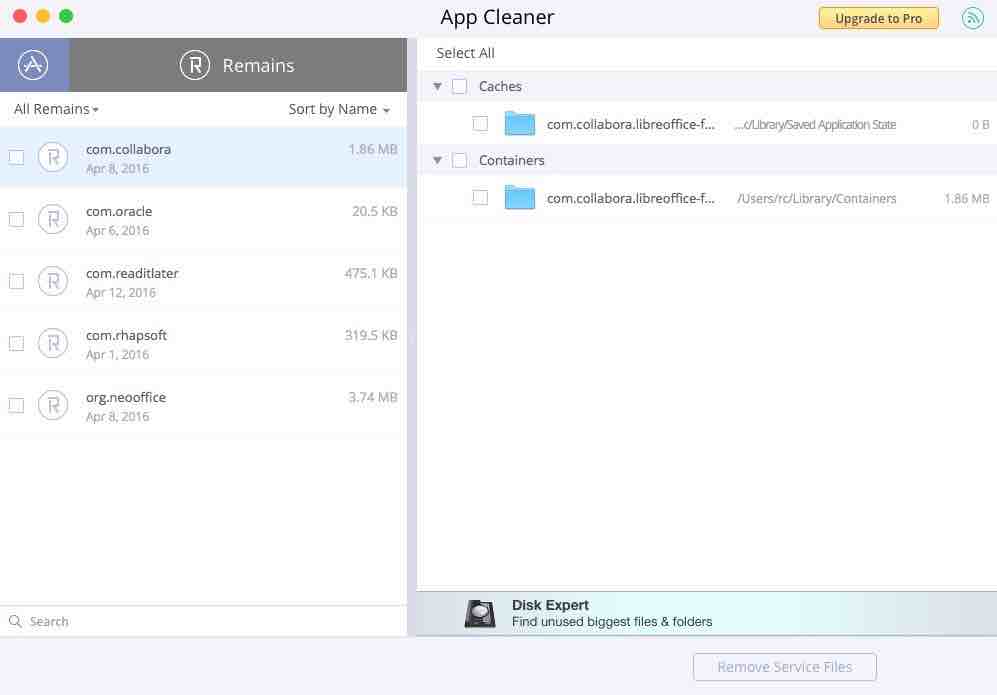The height and width of the screenshot is (695, 997).
Task: Select the com.collabora remains entry
Action: click(x=203, y=157)
